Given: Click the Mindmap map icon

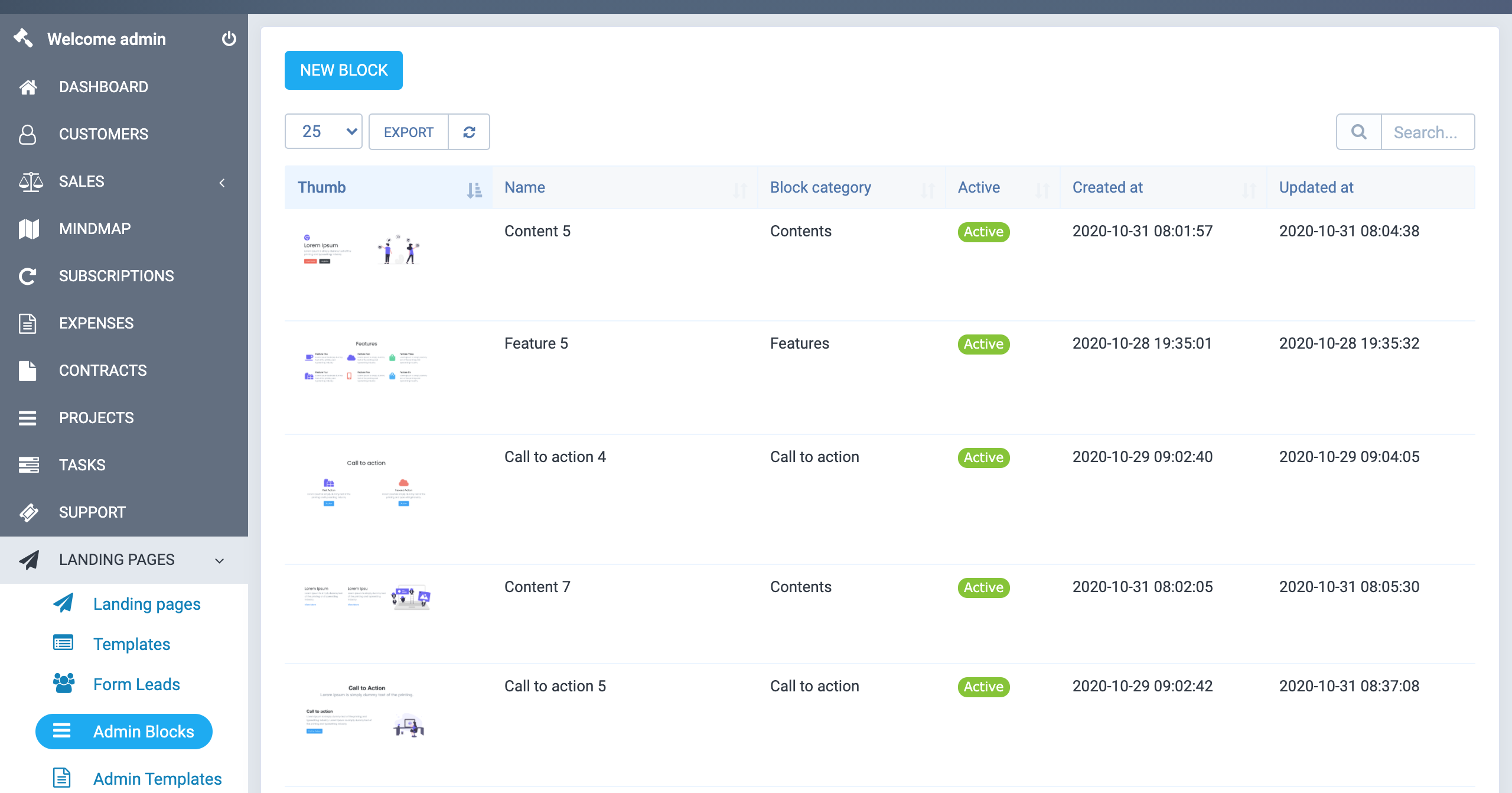Looking at the screenshot, I should click(x=28, y=229).
